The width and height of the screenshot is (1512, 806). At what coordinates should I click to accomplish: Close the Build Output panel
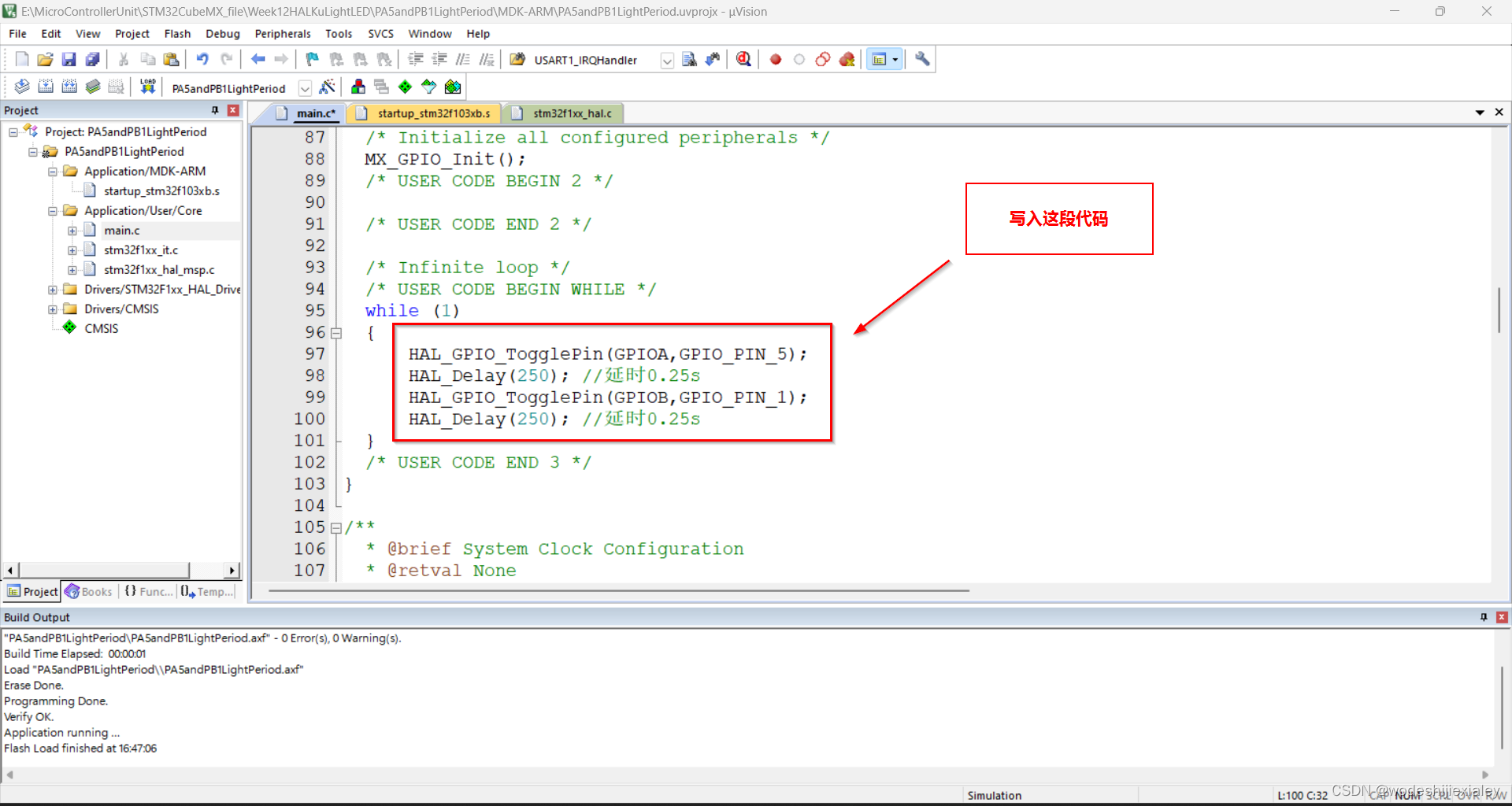pos(1502,617)
